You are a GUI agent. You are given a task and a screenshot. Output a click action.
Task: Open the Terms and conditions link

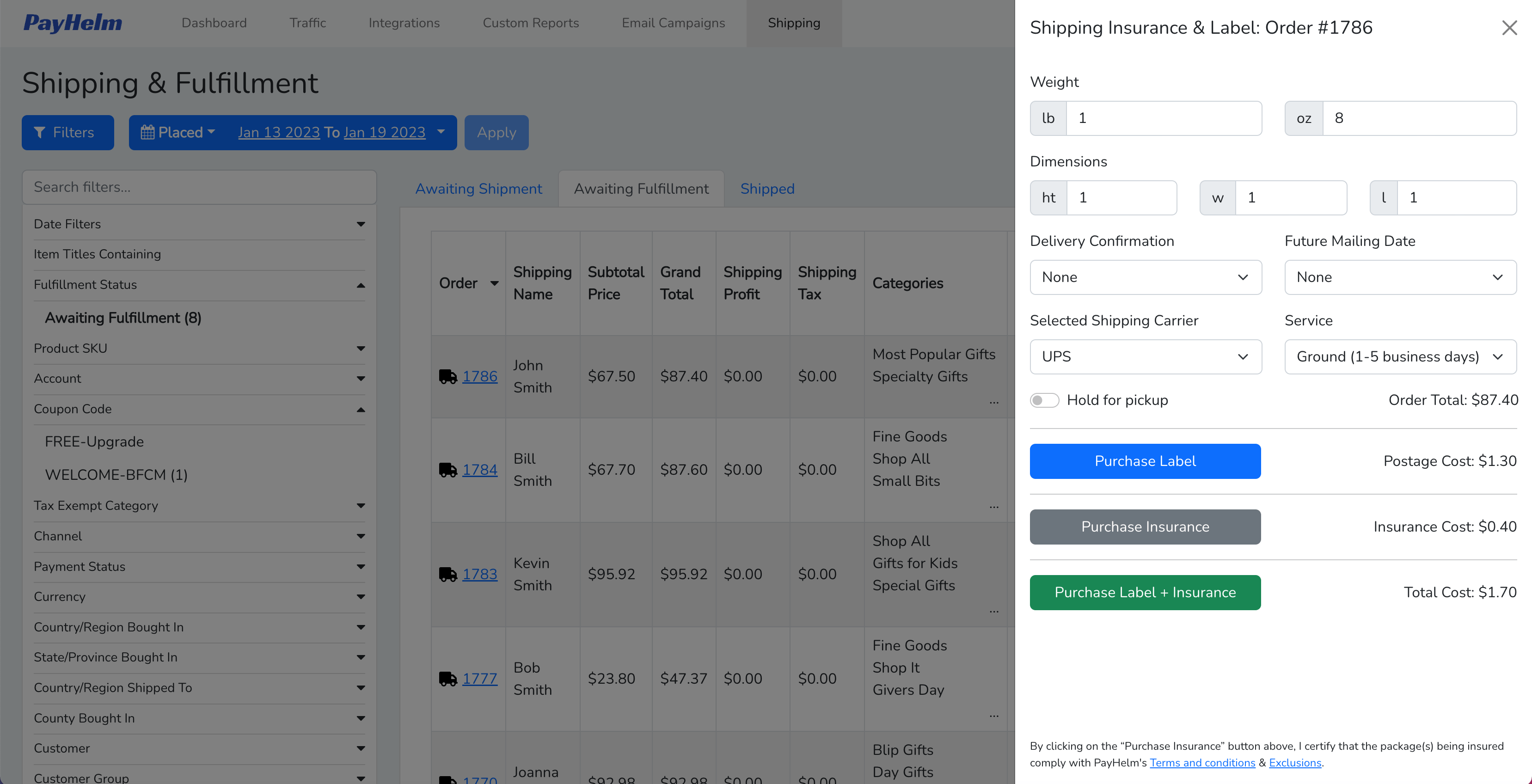1202,763
